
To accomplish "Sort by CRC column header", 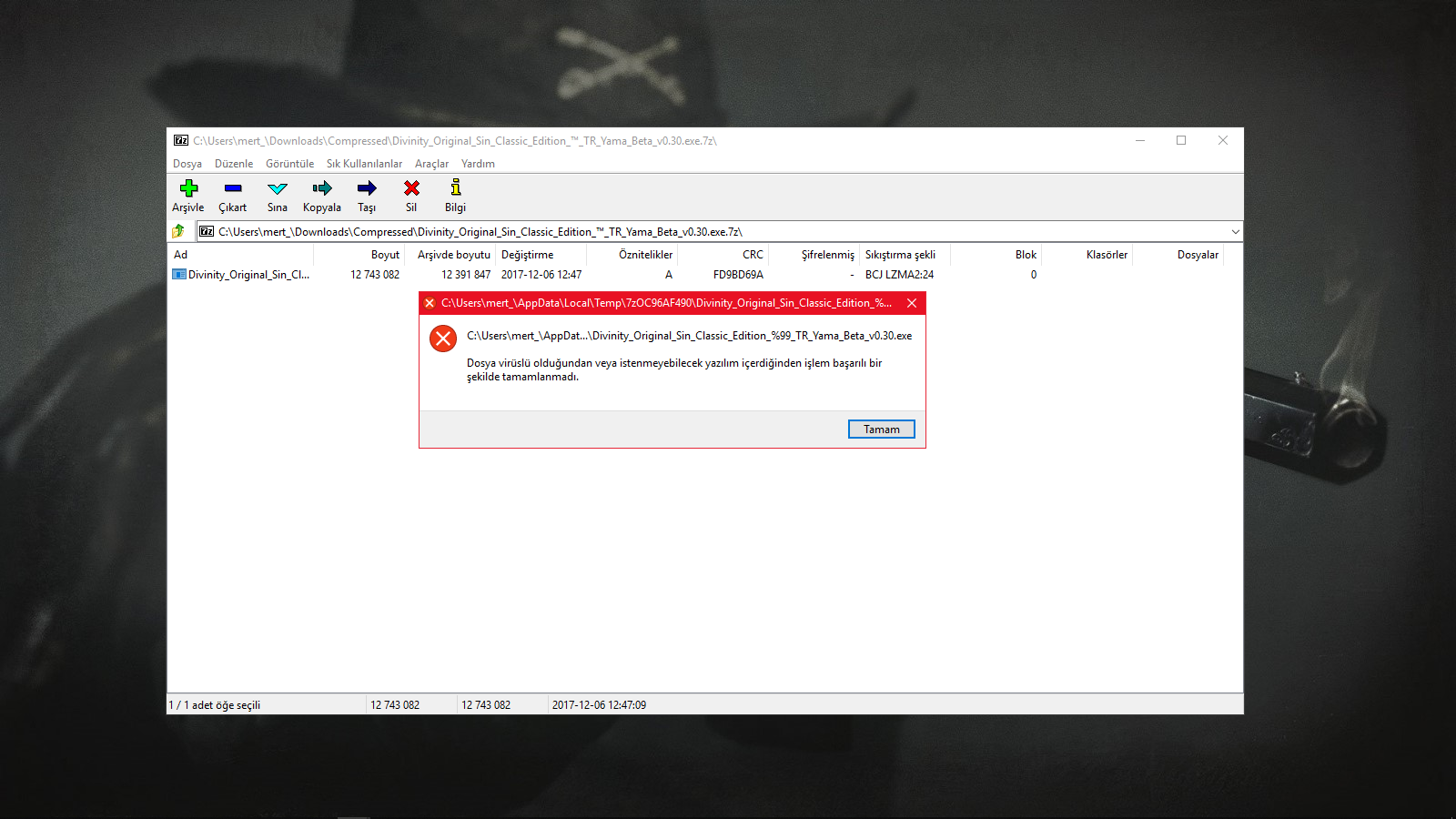I will coord(723,255).
